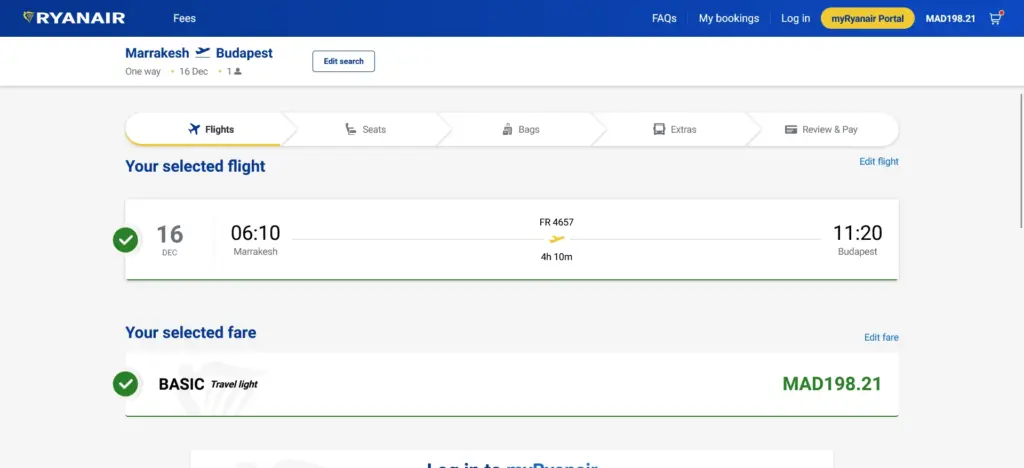
Task: Click the Your selected flight heading
Action: click(195, 166)
